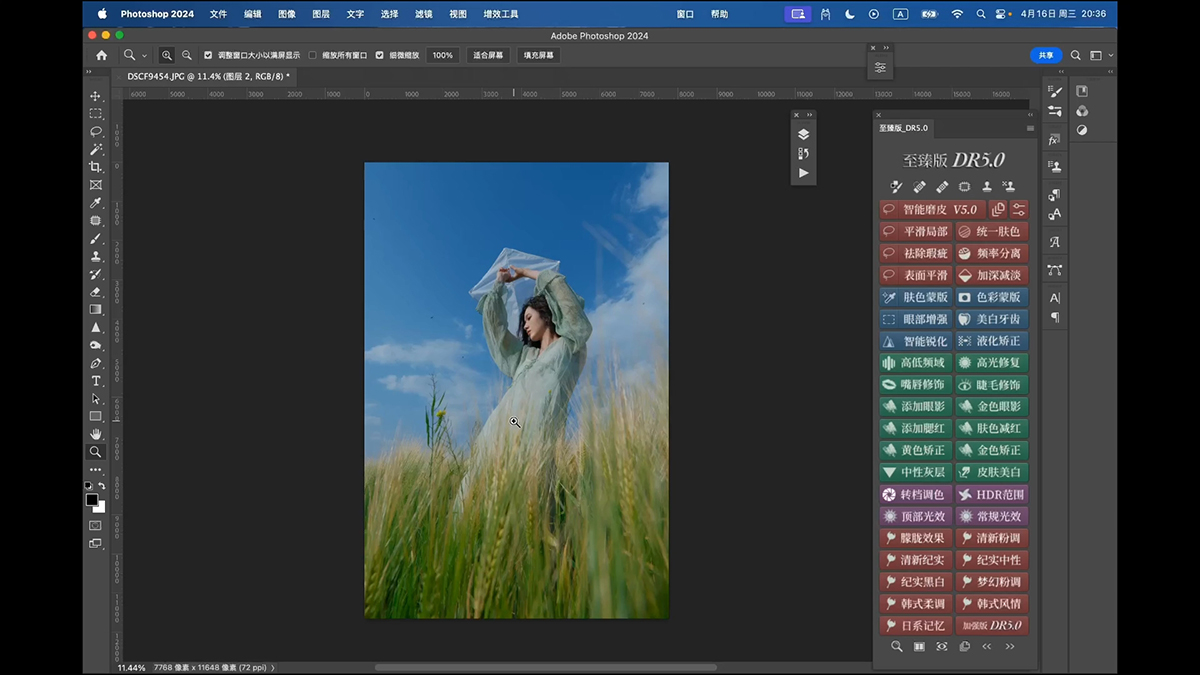Open the 滤镜 menu
Screen dimensions: 1200x675
[x=424, y=14]
